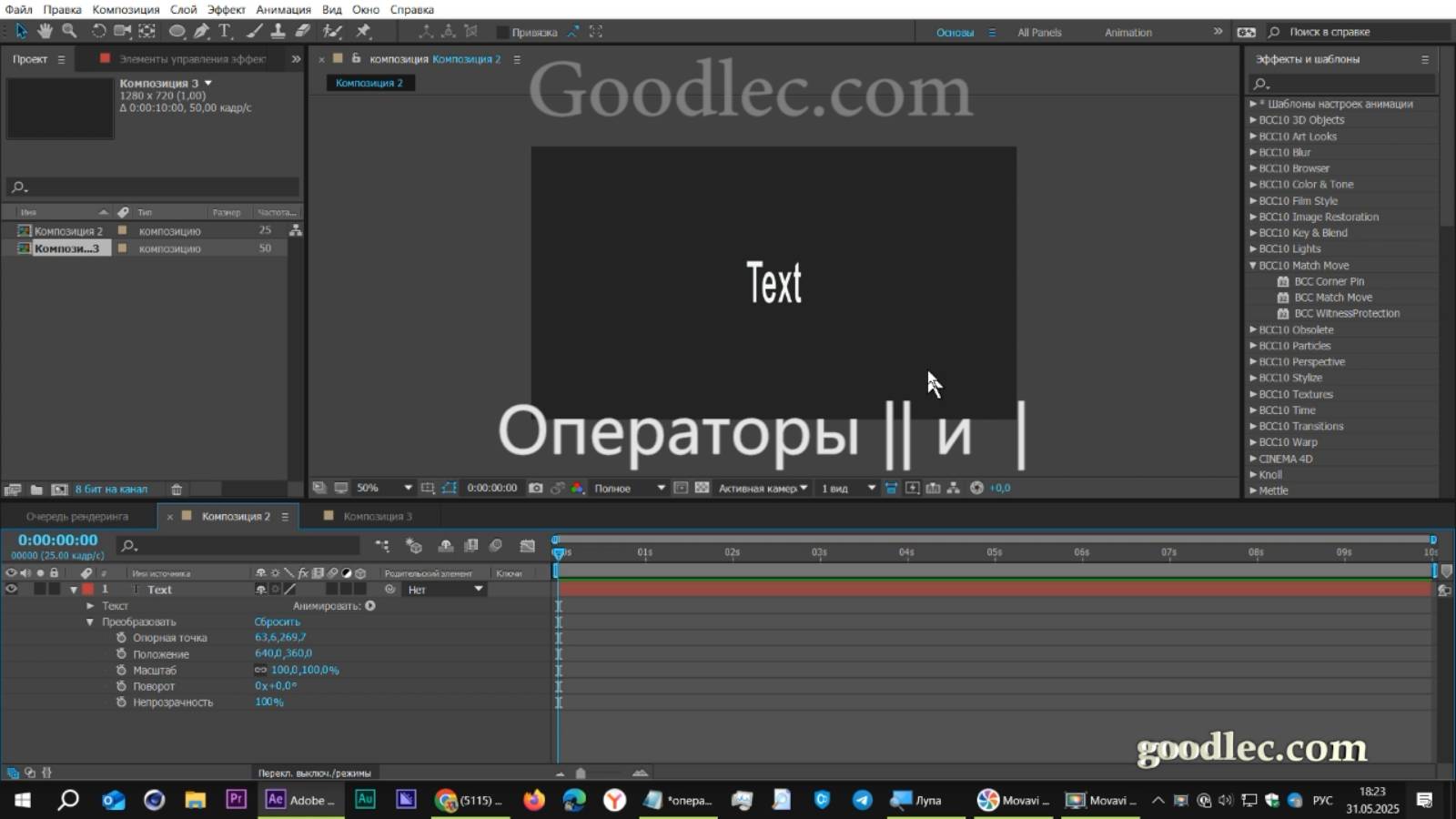Toggle the Привязка snapping checkbox
This screenshot has height=819, width=1456.
pos(501,32)
